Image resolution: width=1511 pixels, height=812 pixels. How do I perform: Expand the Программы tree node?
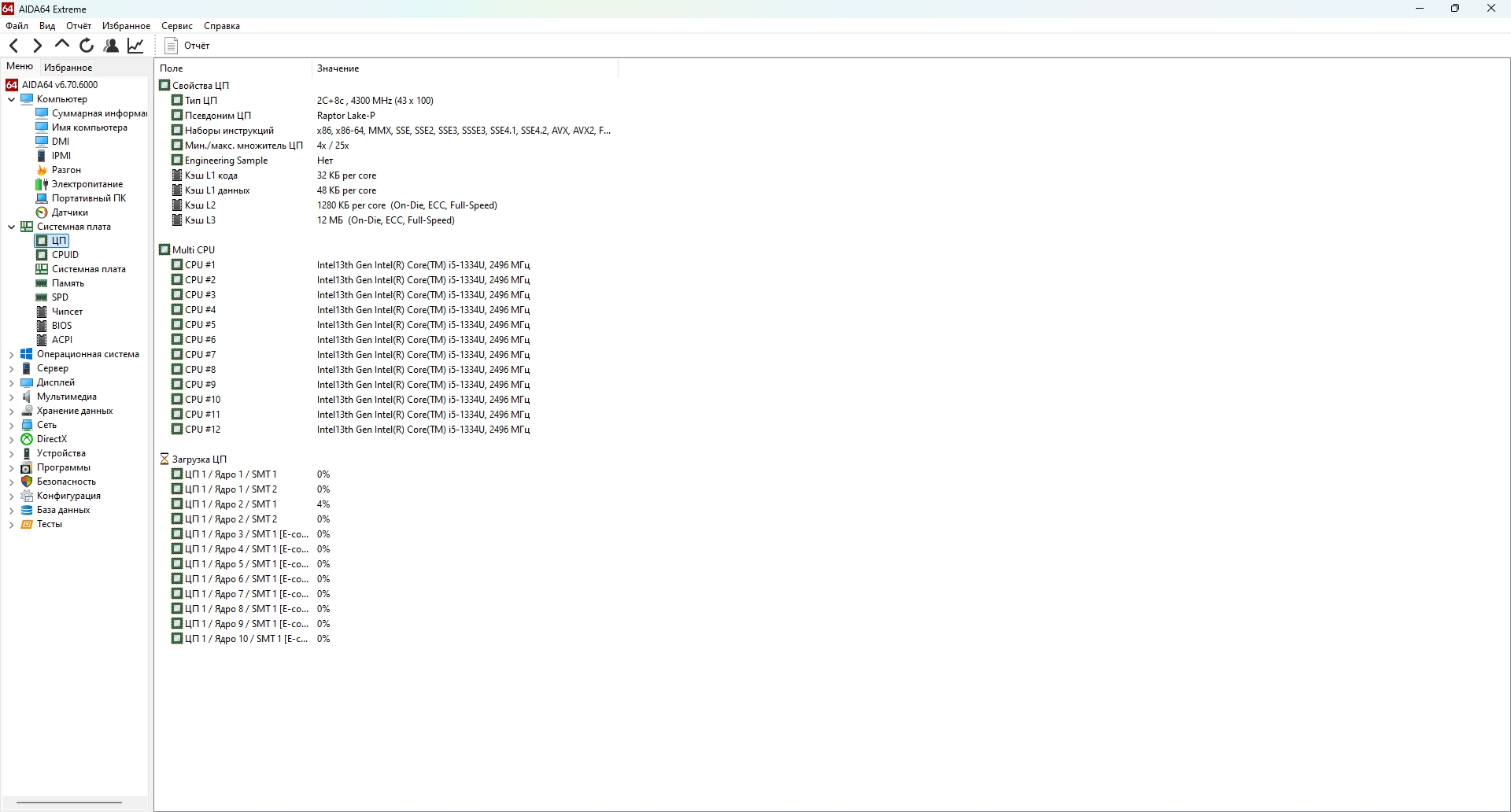point(11,467)
